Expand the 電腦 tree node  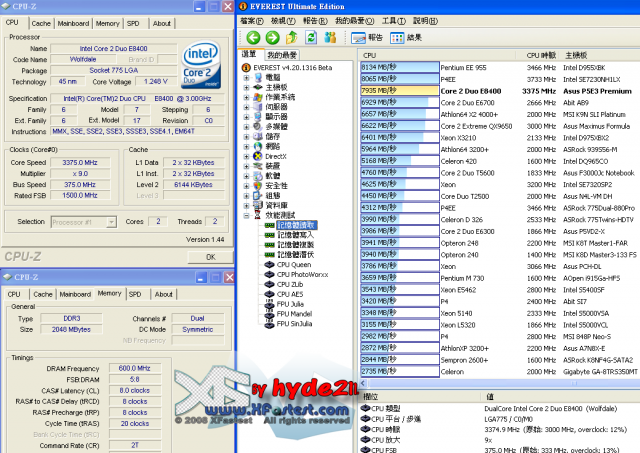pos(247,78)
